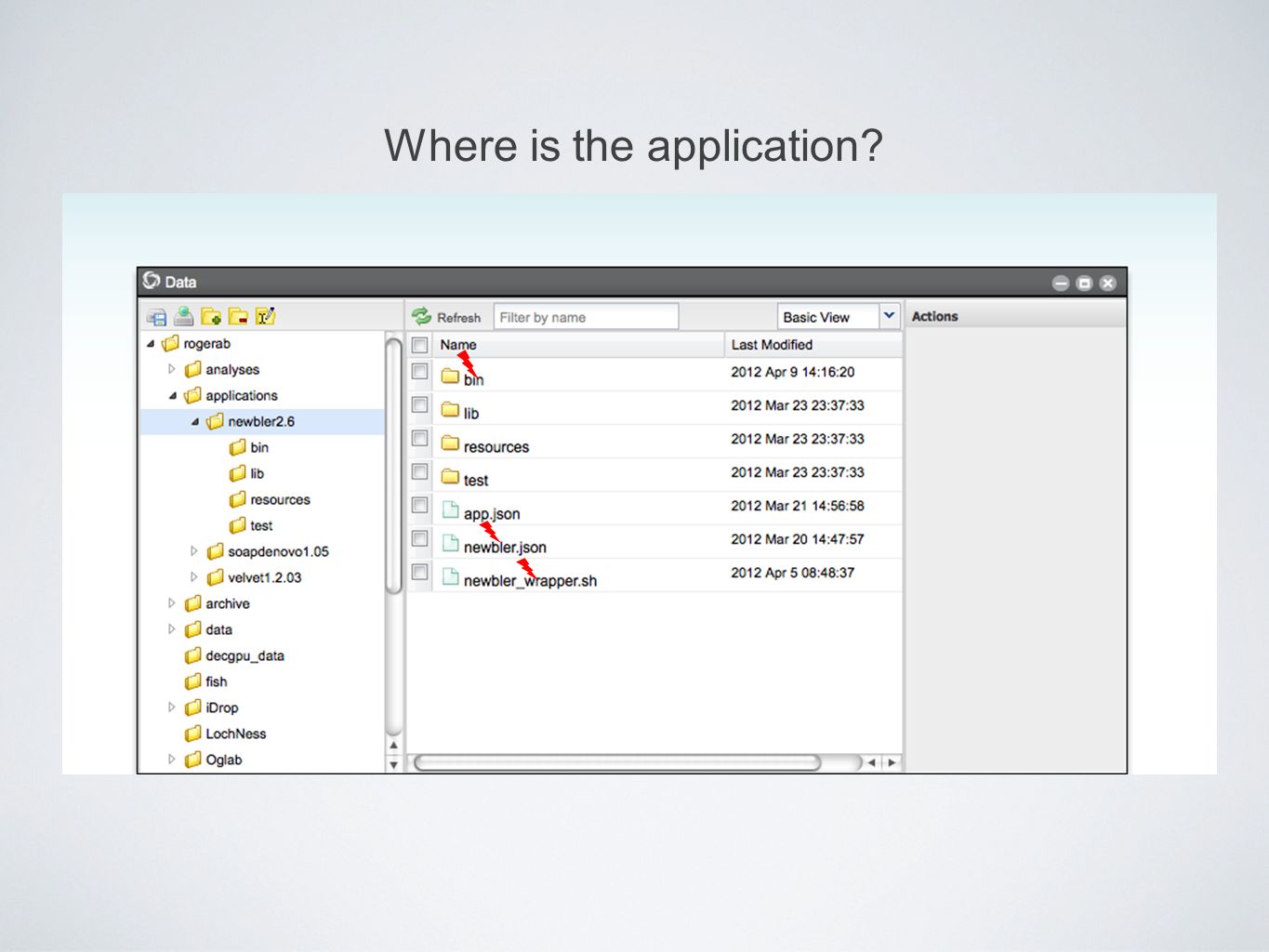This screenshot has height=952, width=1269.
Task: Click the file list scroll-left arrow
Action: pyautogui.click(x=872, y=762)
